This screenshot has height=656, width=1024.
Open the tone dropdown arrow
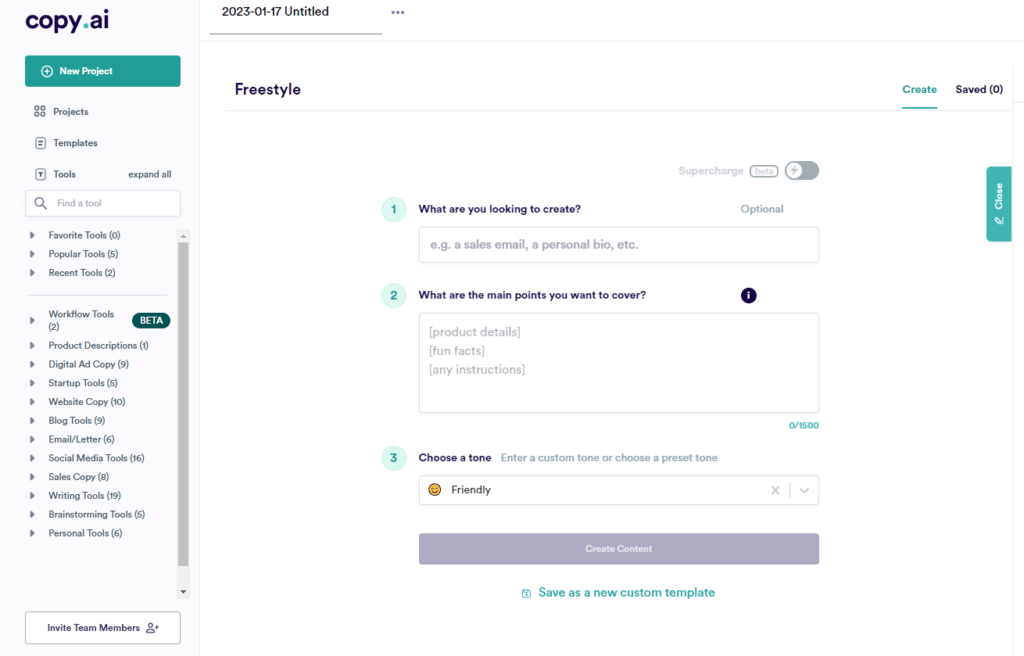coord(804,490)
